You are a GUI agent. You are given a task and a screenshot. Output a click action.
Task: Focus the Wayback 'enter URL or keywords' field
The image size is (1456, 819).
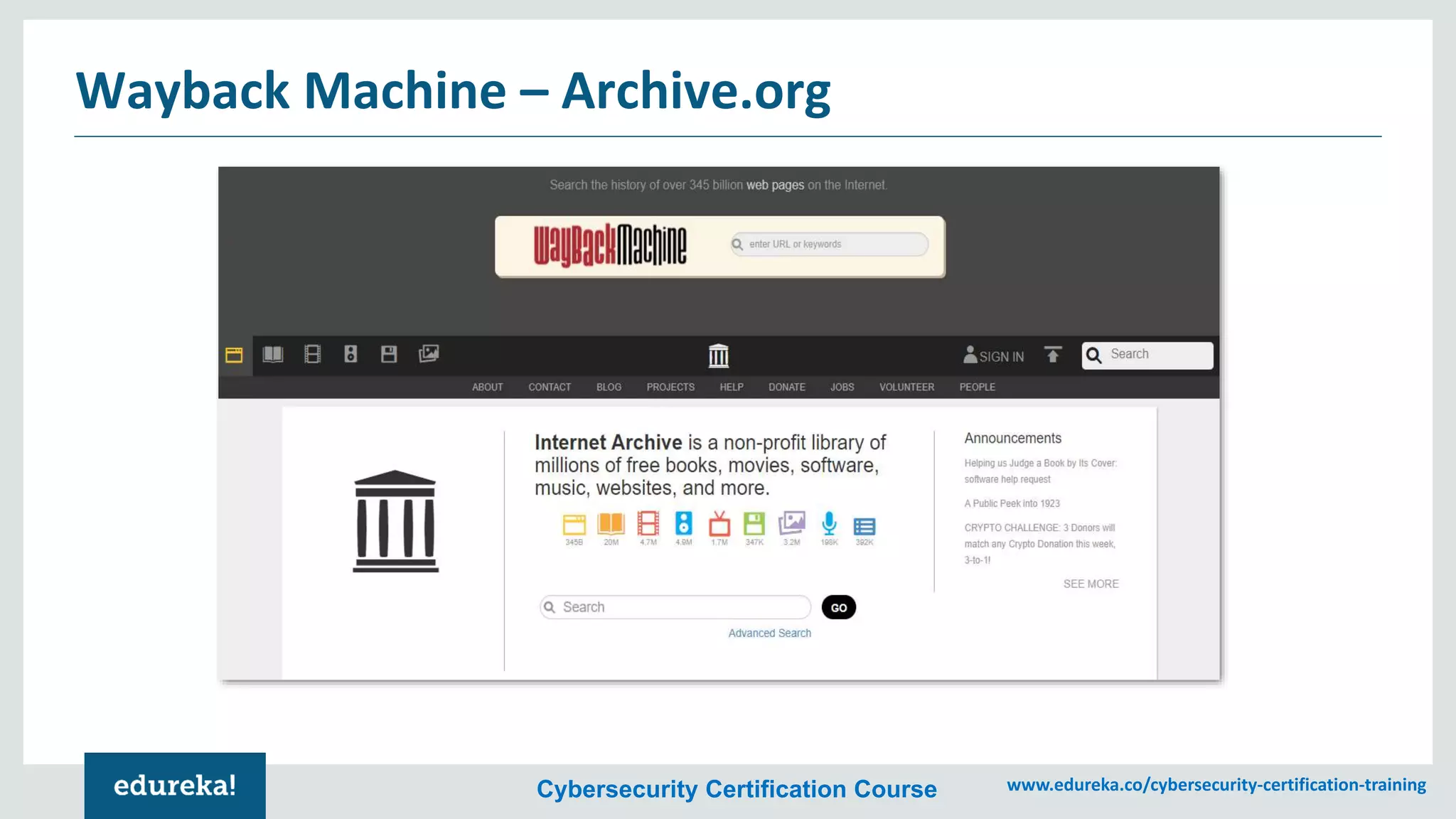point(830,245)
